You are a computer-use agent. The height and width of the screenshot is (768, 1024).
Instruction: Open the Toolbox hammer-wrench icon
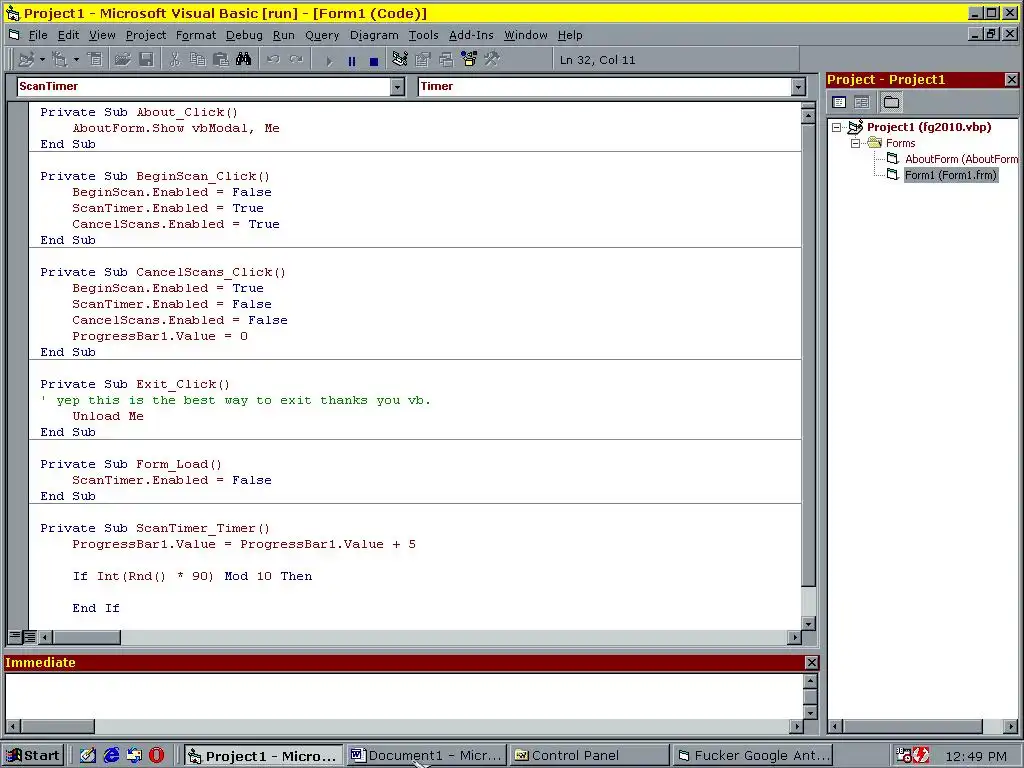pos(492,59)
